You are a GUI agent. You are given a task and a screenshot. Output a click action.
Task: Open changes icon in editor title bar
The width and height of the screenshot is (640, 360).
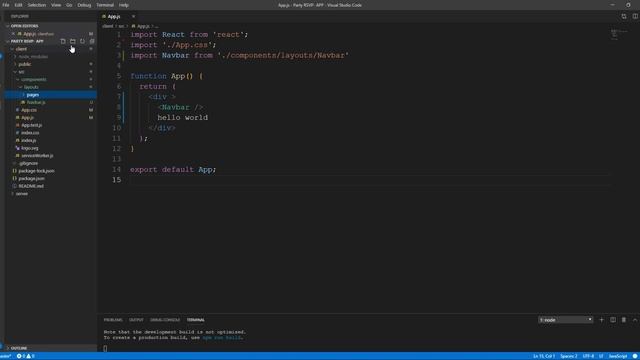pos(624,16)
